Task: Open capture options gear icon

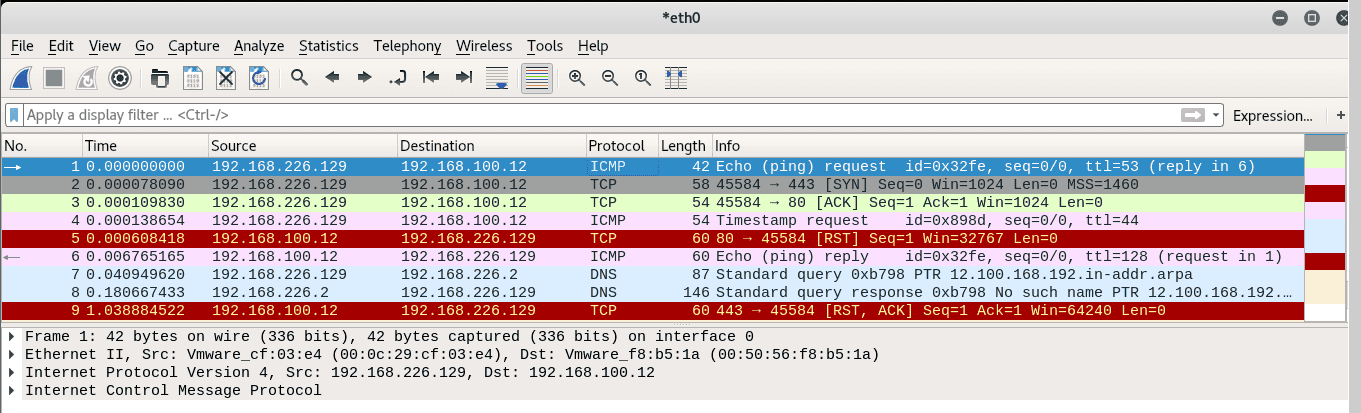Action: tap(120, 78)
